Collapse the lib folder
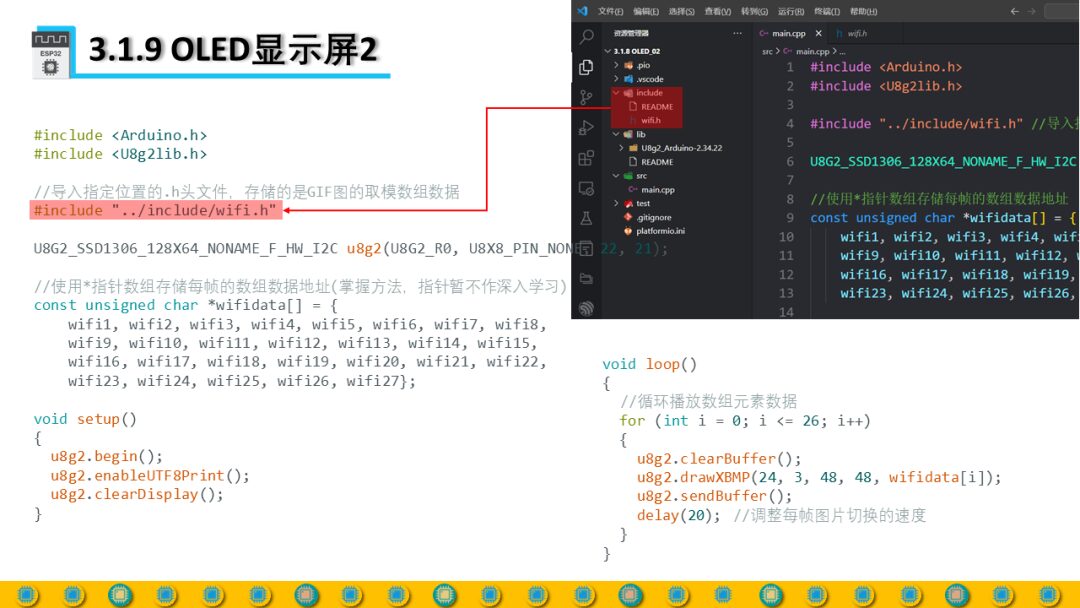 616,134
